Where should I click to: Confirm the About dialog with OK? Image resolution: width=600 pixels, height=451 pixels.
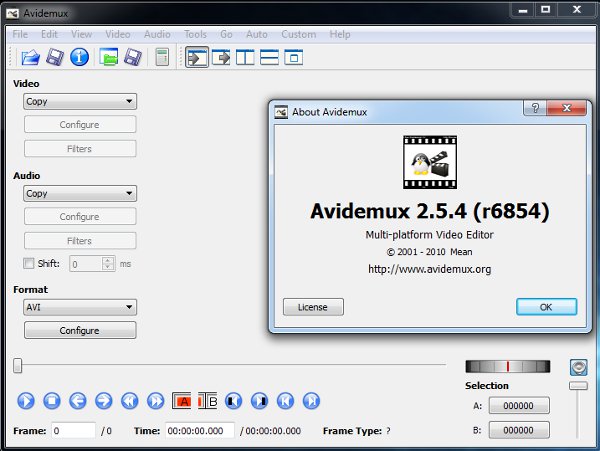546,307
